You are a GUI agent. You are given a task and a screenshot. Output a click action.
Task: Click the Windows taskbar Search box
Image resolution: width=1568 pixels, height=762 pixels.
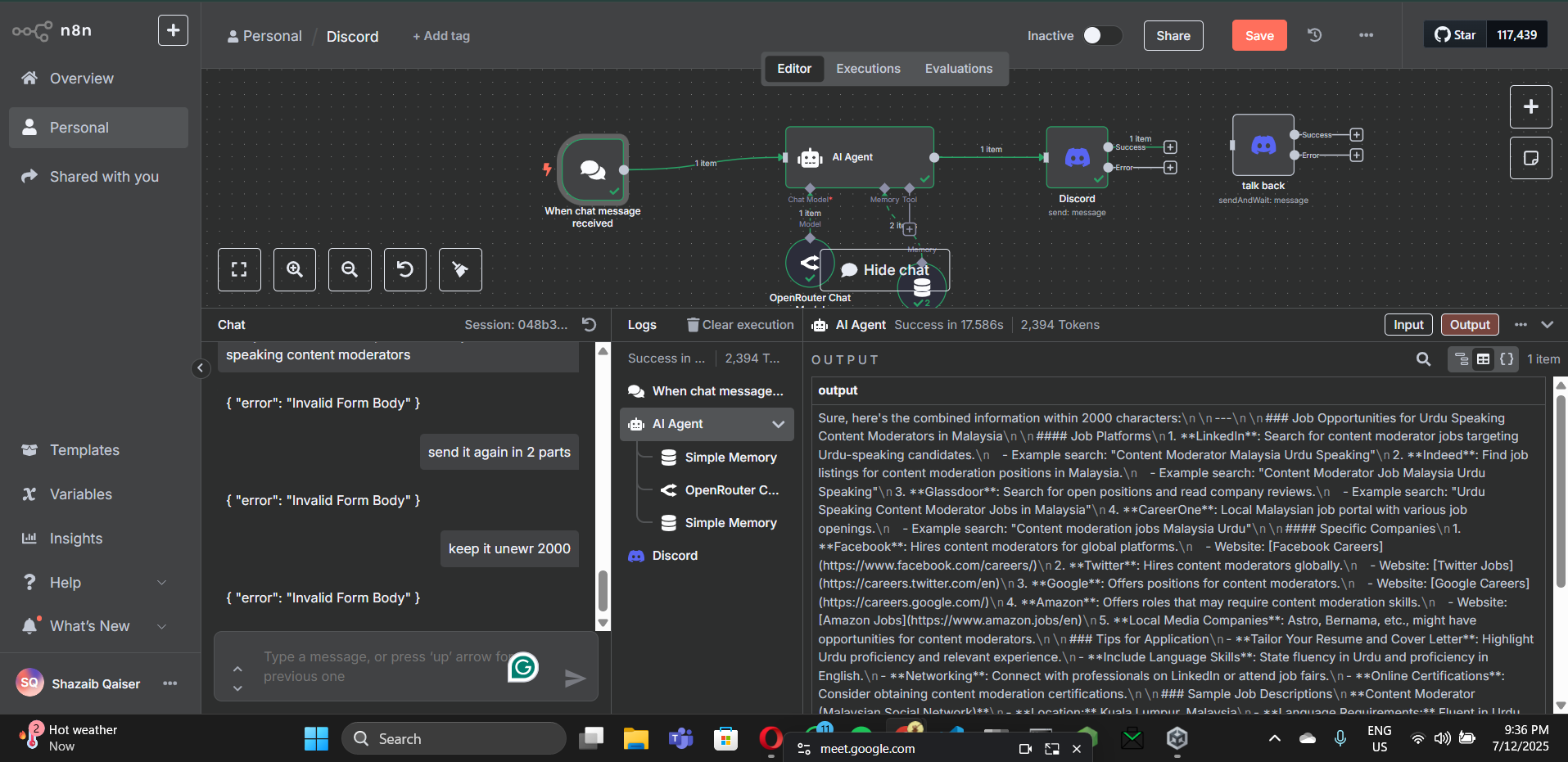click(x=454, y=739)
